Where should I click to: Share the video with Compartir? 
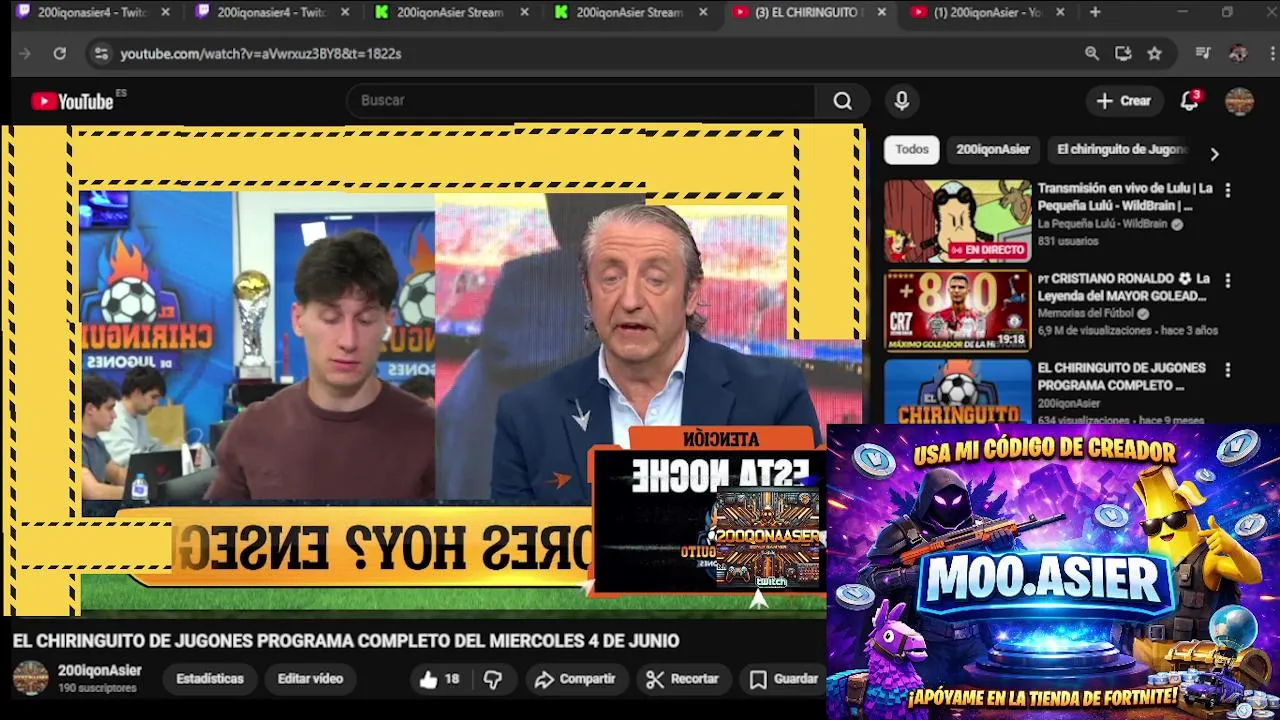[575, 679]
